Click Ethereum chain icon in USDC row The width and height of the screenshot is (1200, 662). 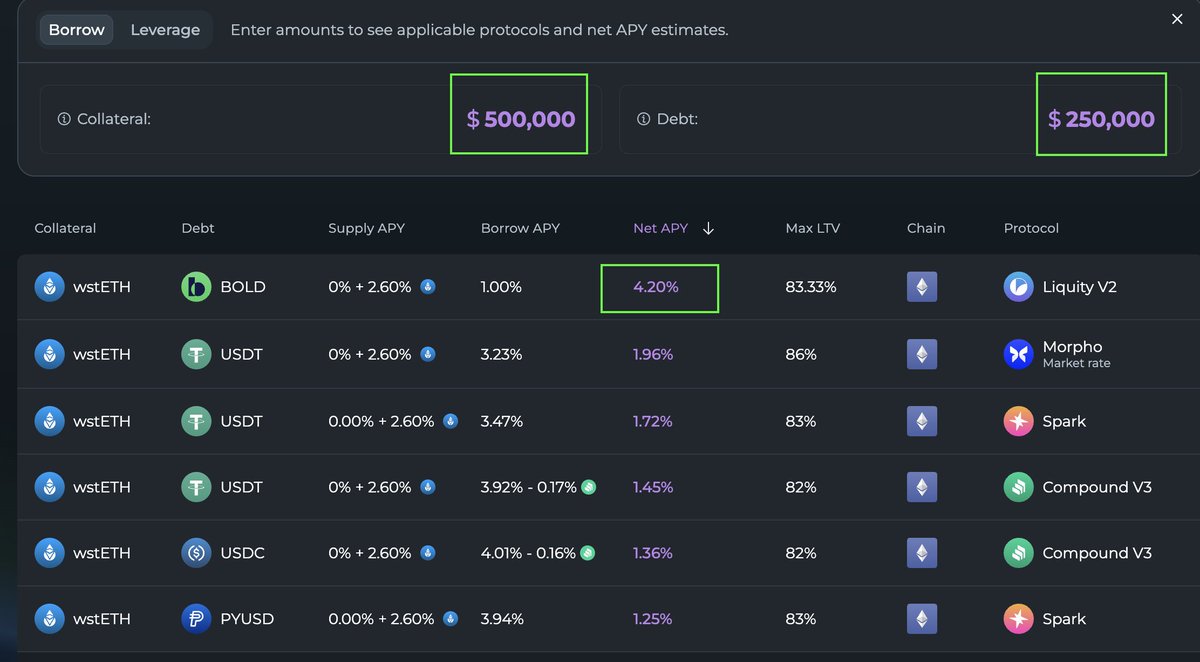point(922,553)
